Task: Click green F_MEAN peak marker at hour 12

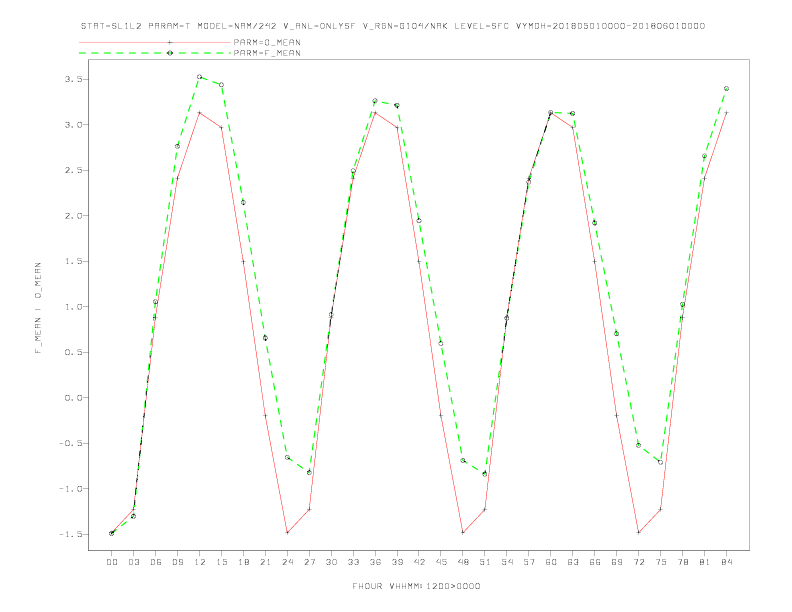Action: coord(200,77)
